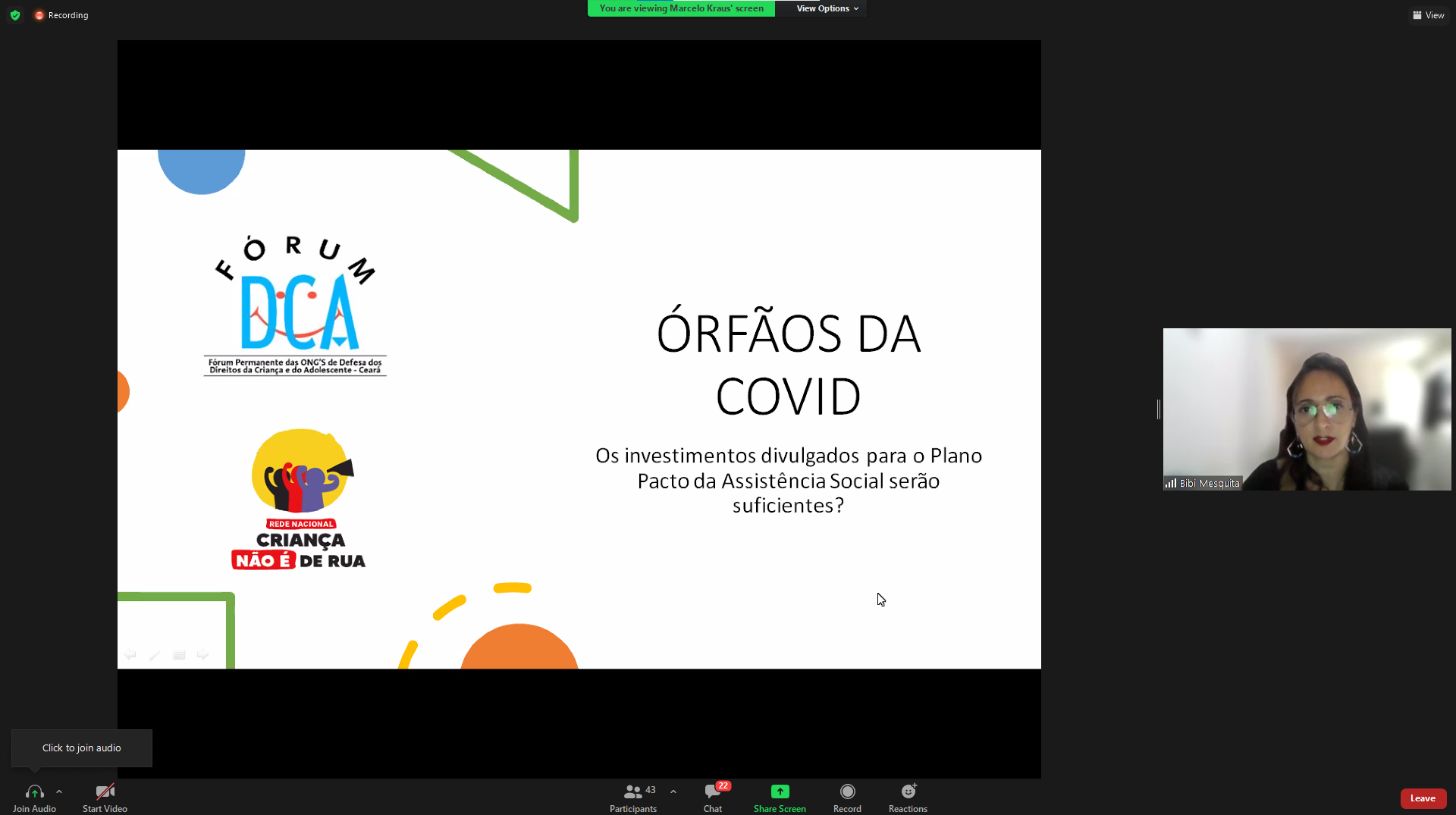Expand audio settings caret beside Join Audio
Image resolution: width=1456 pixels, height=815 pixels.
point(59,791)
